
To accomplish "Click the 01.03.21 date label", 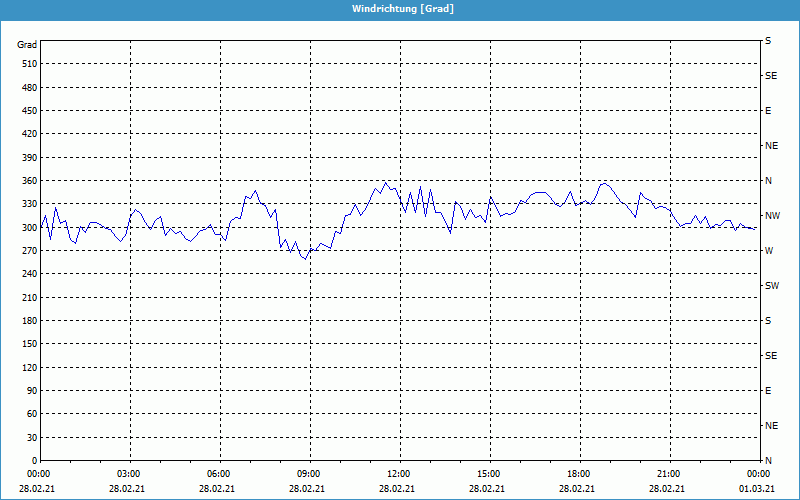I will (755, 489).
